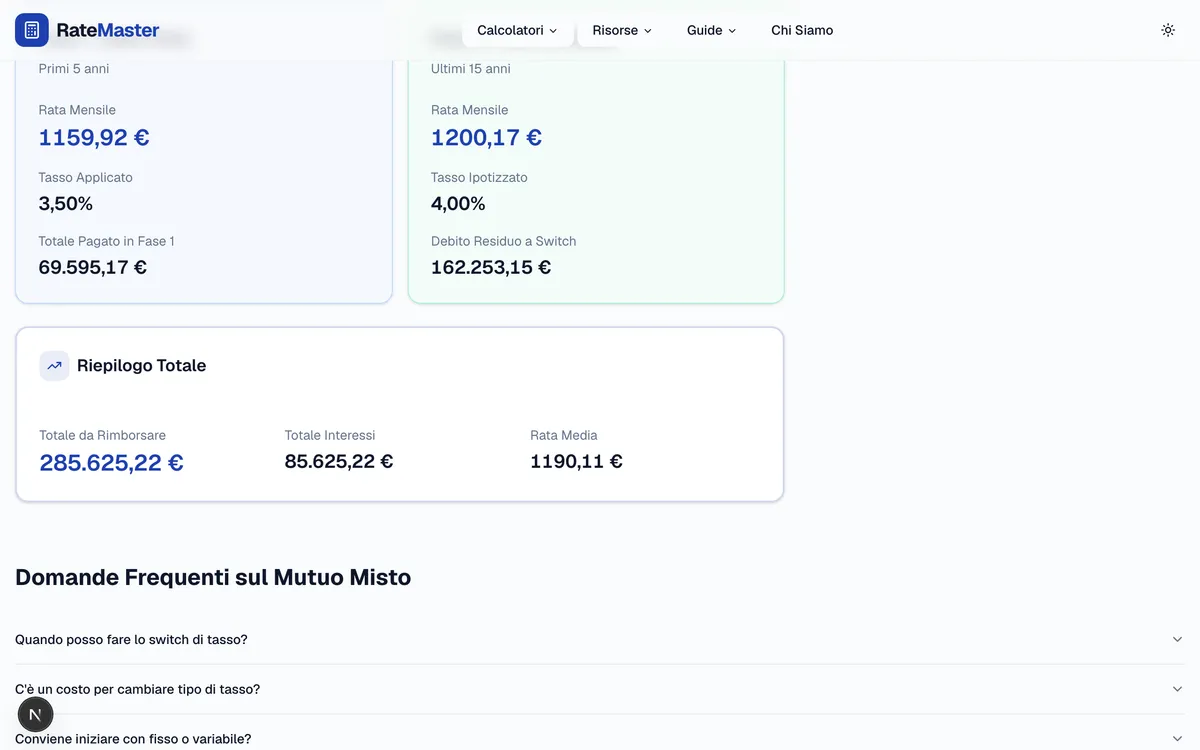1200x750 pixels.
Task: Toggle the light/dark theme sun icon
Action: pos(1168,30)
